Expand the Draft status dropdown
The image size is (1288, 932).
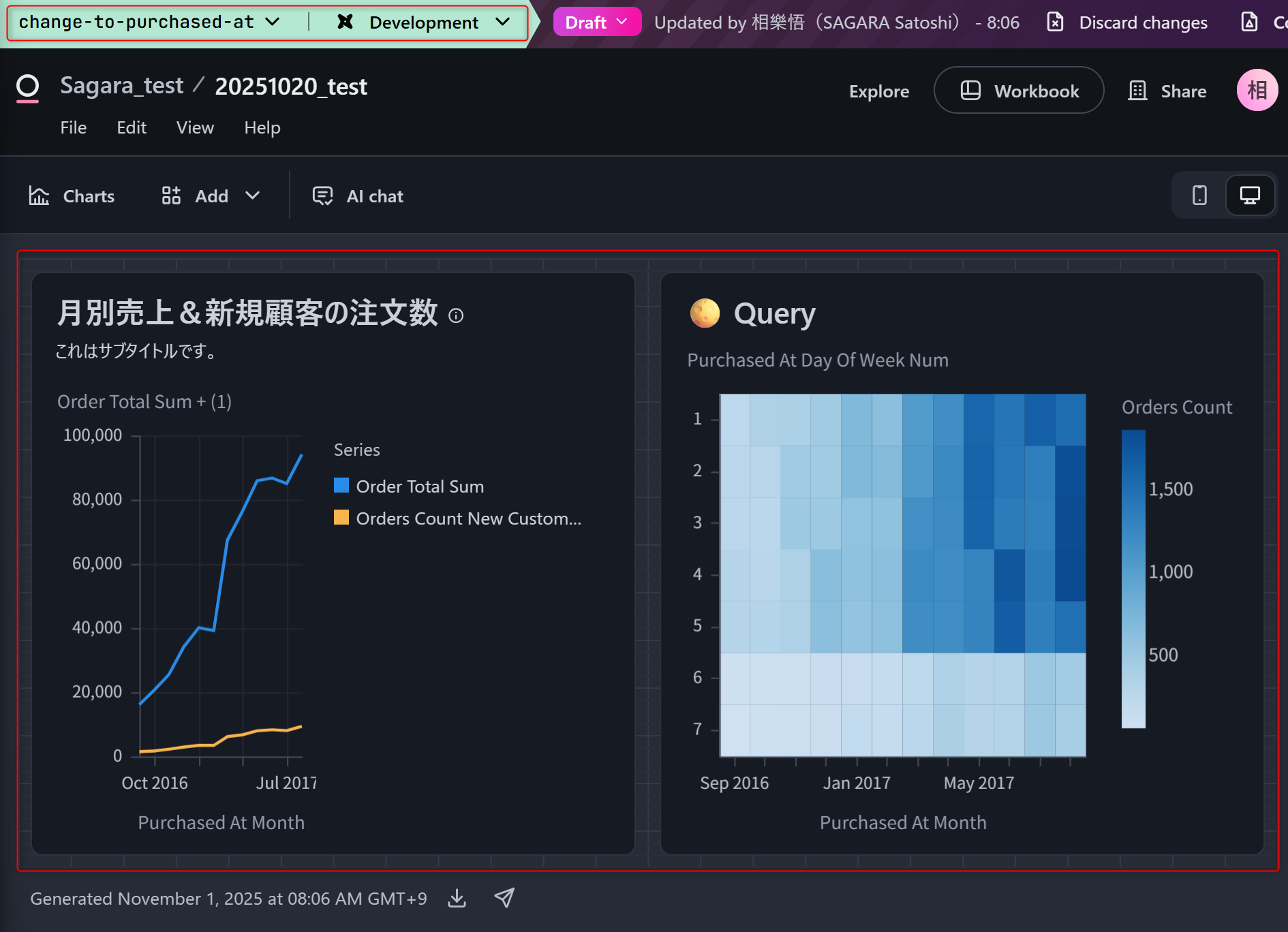pos(596,22)
